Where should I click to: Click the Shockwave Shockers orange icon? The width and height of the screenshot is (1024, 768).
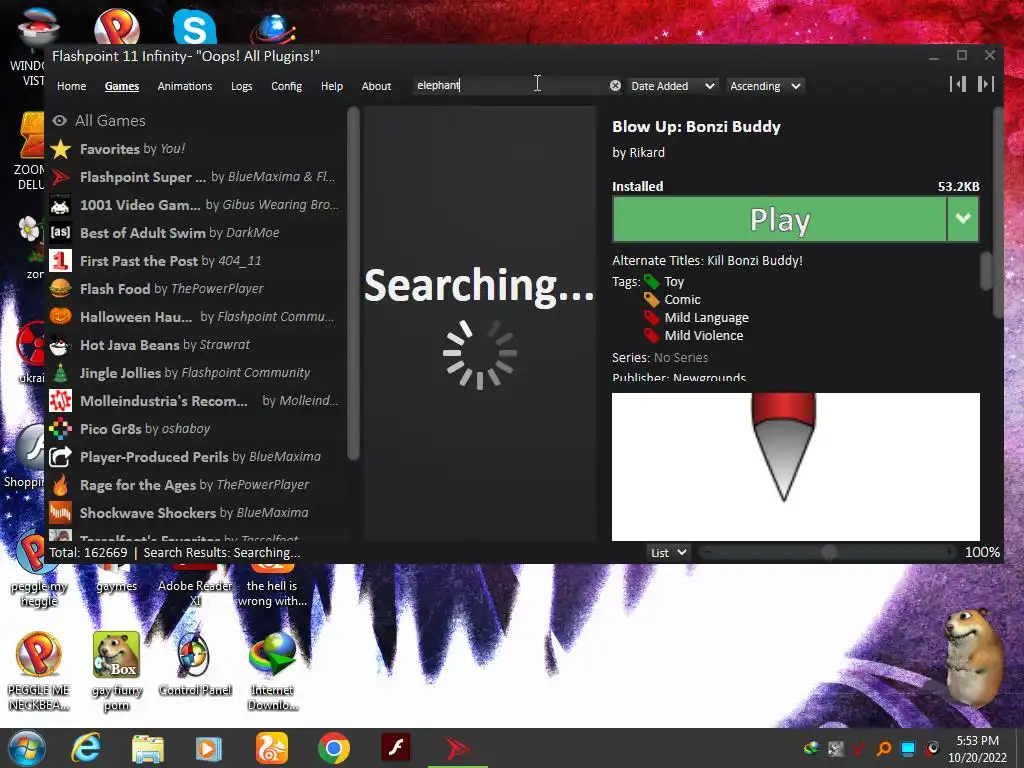coord(61,513)
